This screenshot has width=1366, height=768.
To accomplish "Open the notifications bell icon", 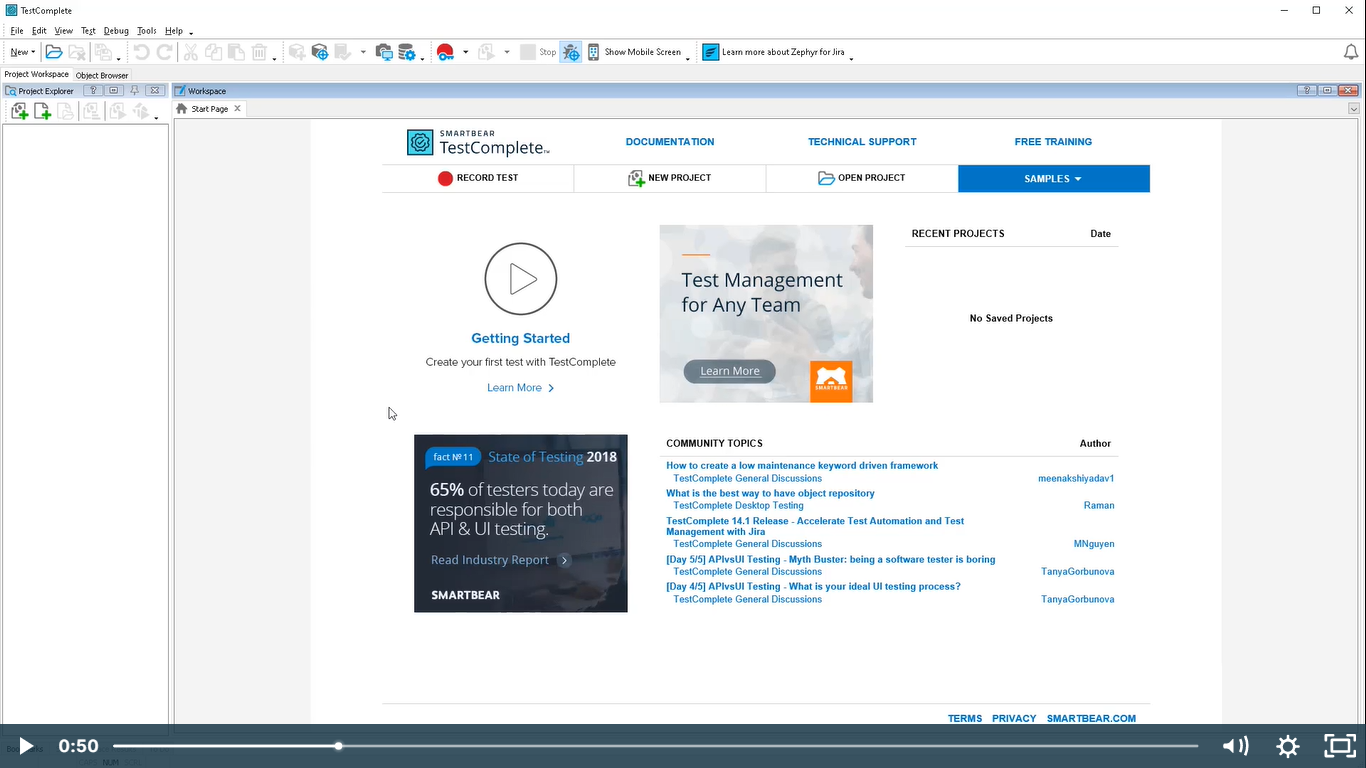I will pyautogui.click(x=1350, y=52).
